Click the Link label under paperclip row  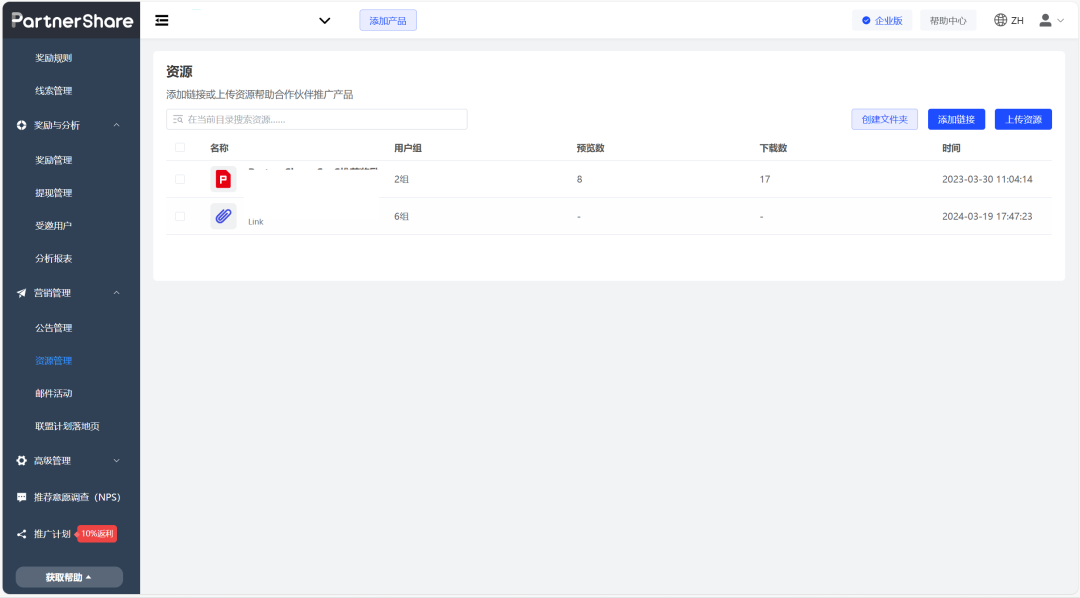pyautogui.click(x=256, y=222)
